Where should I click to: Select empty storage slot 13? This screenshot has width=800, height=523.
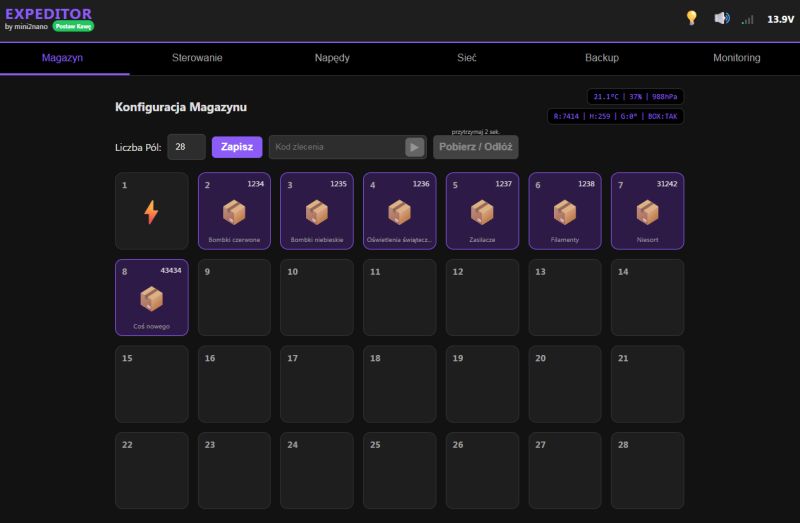tap(565, 297)
